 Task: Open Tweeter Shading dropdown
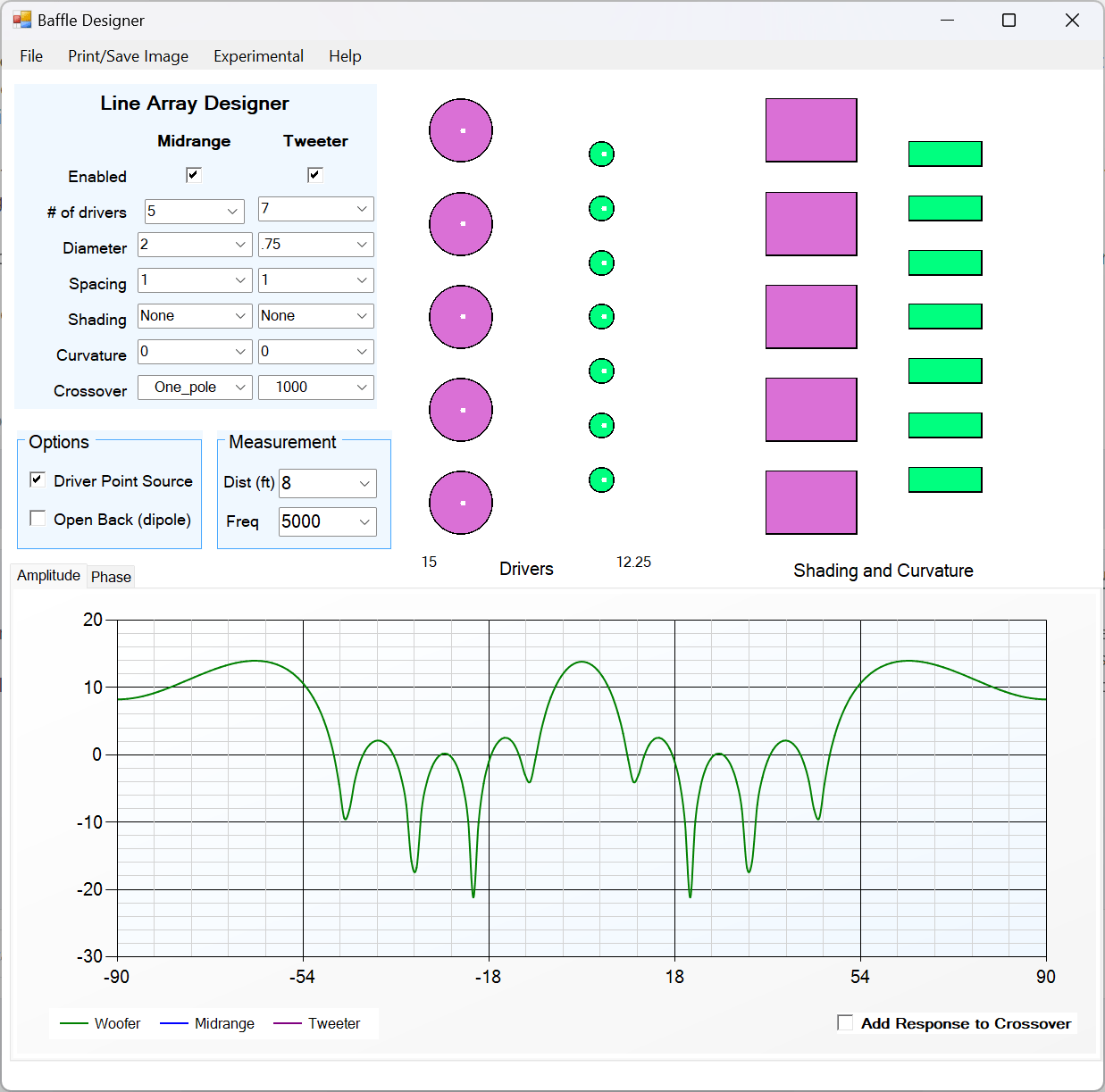[x=316, y=316]
